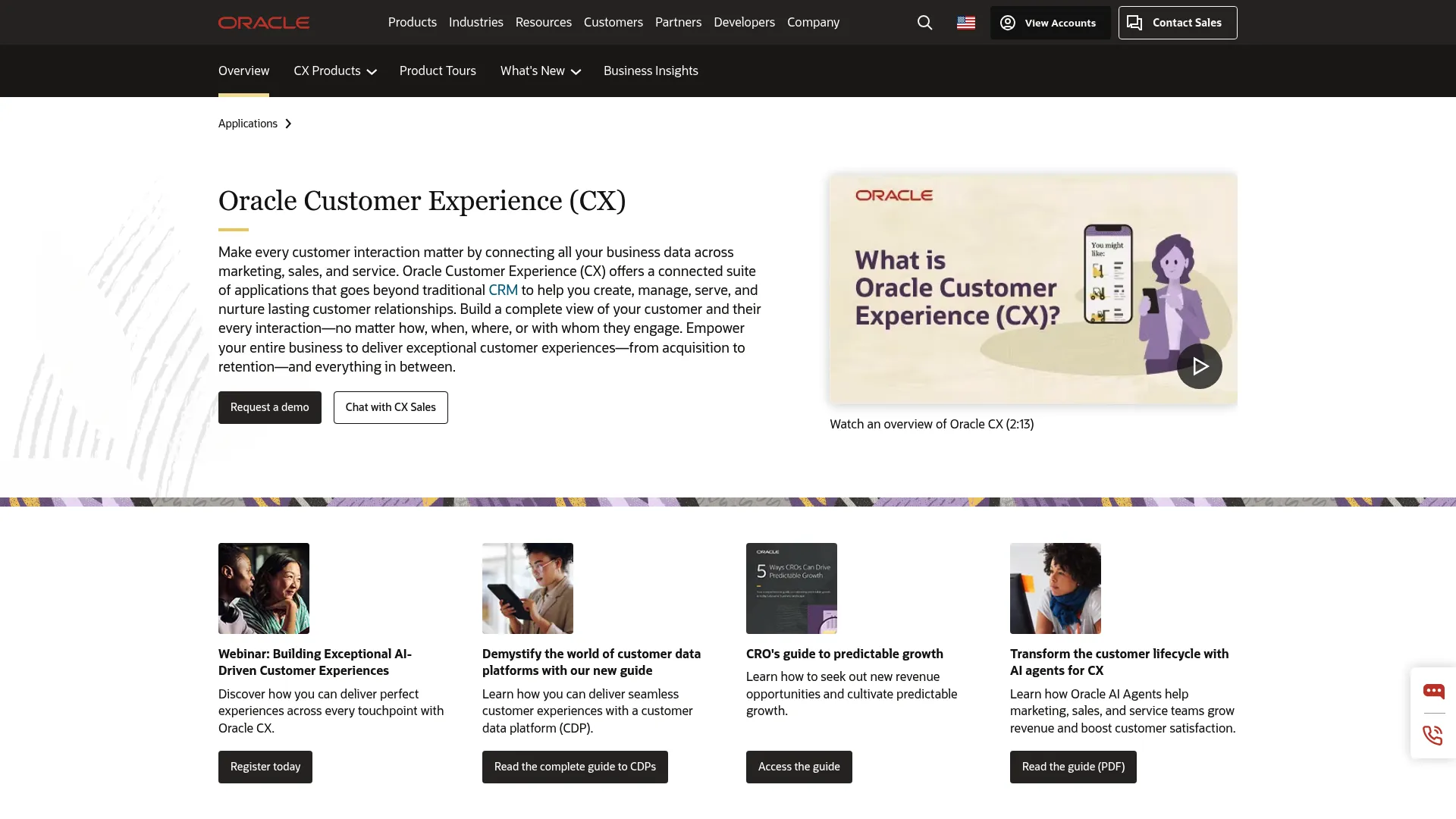The width and height of the screenshot is (1456, 819).
Task: Click Register today for the webinar
Action: (265, 767)
